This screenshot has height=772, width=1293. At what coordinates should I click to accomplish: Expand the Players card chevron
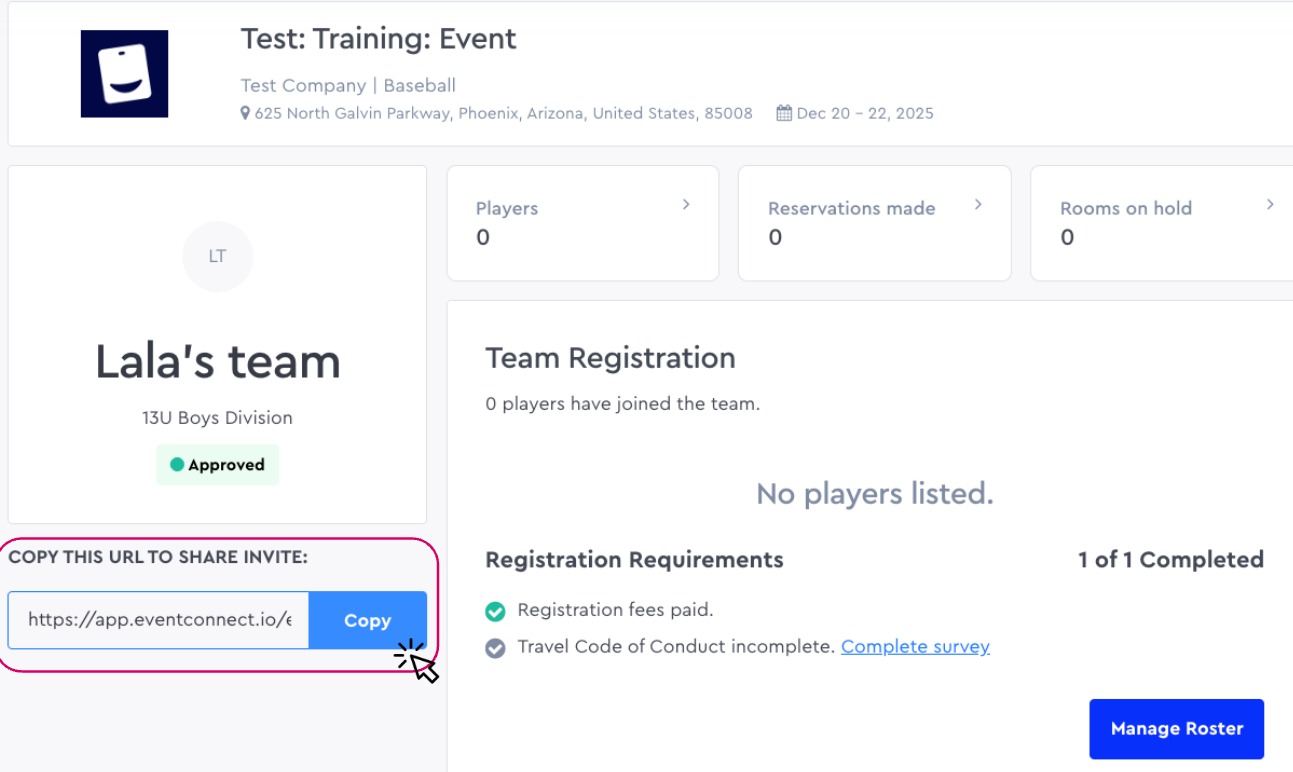(x=686, y=204)
